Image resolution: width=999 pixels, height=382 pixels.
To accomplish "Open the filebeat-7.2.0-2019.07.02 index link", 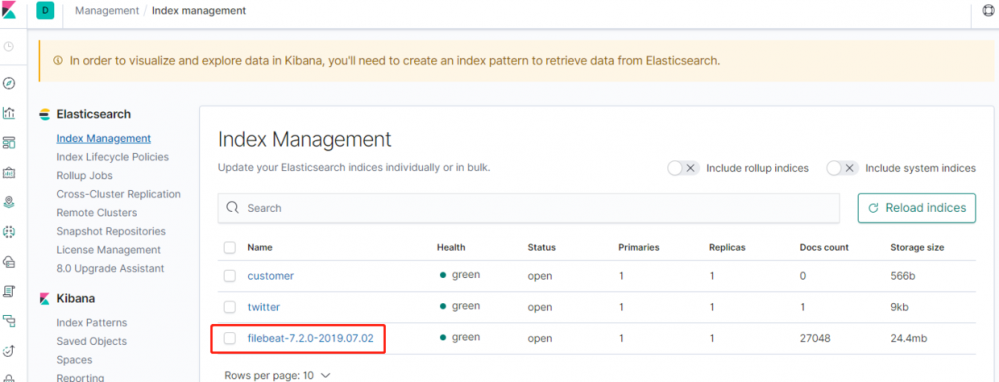I will (310, 338).
